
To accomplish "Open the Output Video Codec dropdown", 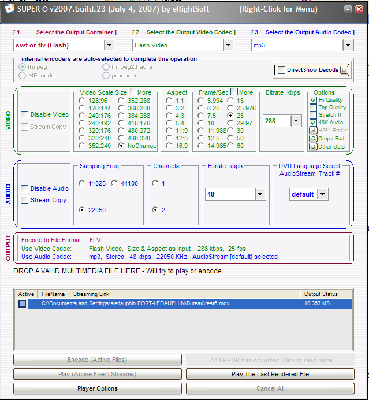I will click(228, 45).
